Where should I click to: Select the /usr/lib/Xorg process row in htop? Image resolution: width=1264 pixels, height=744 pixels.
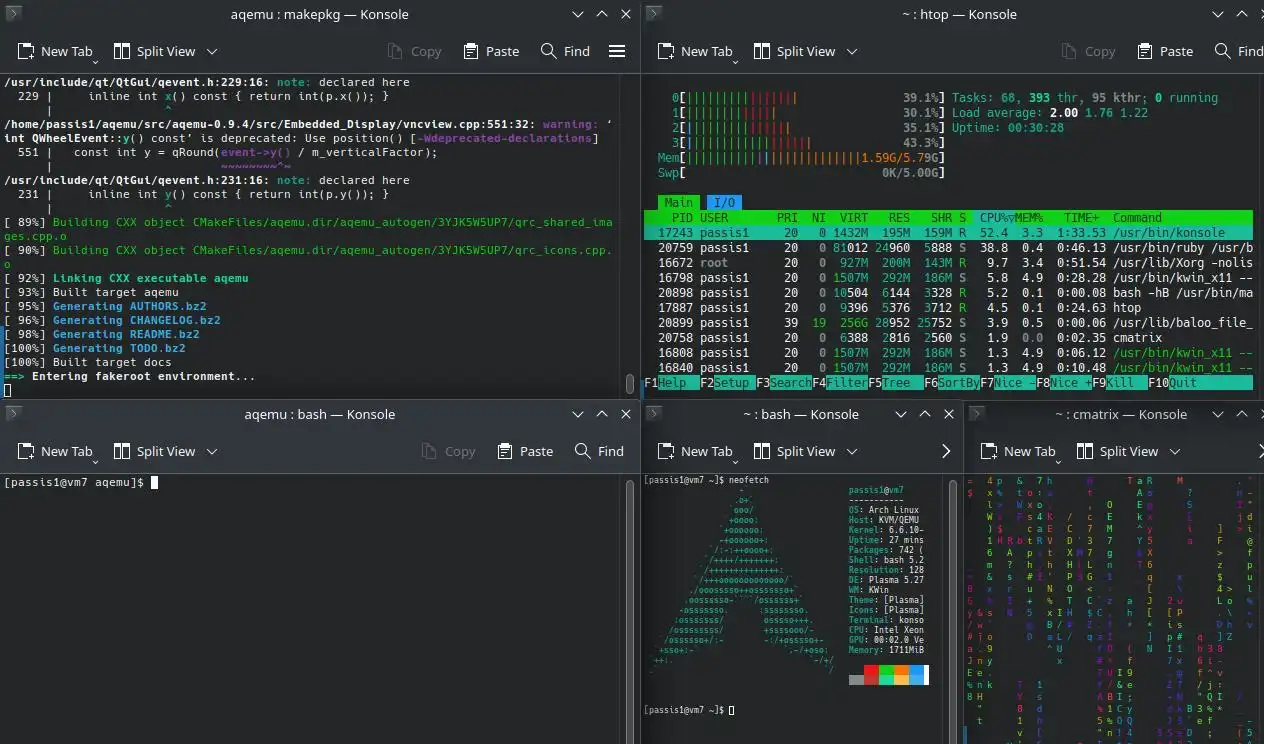948,262
